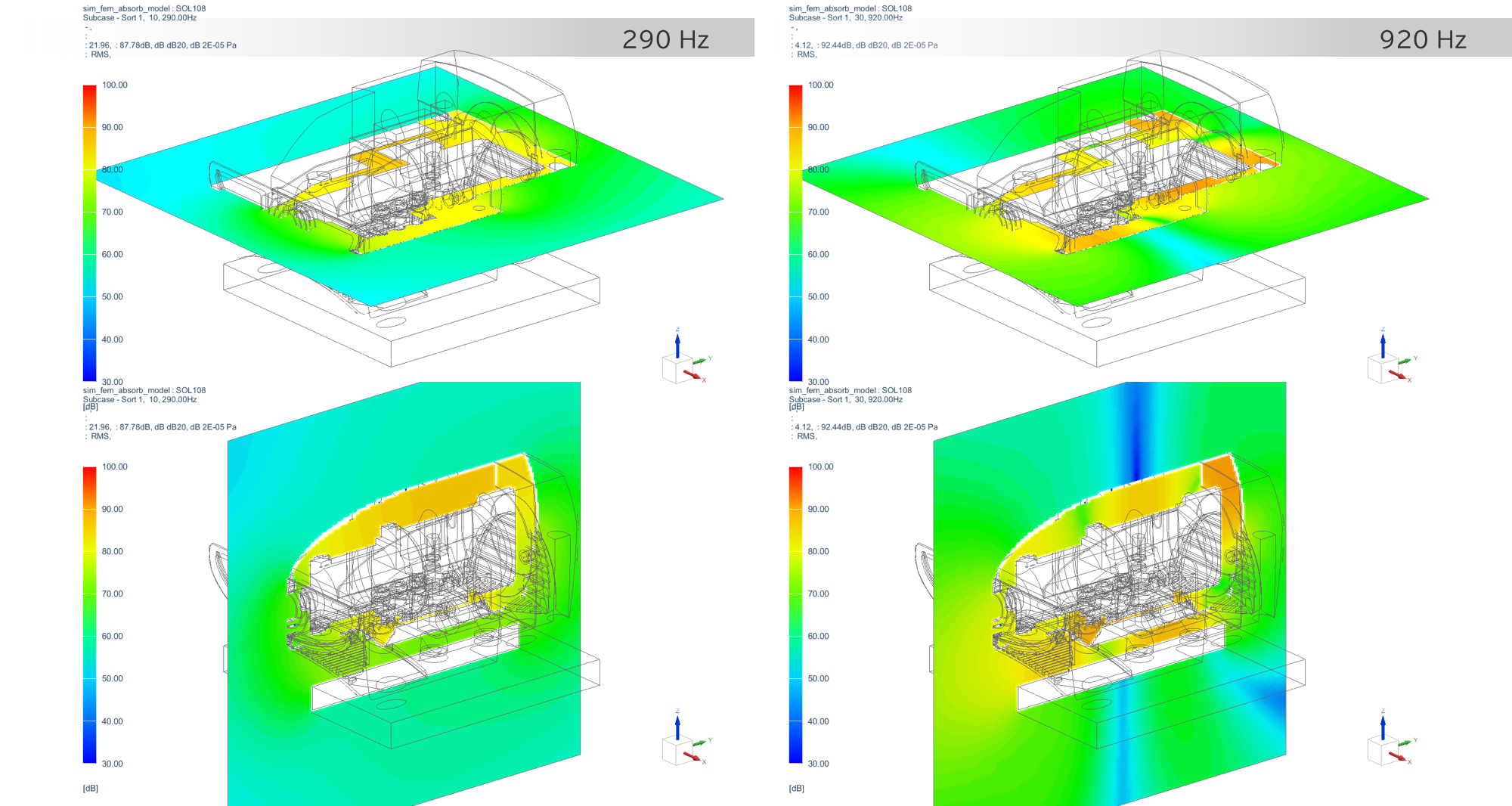Image resolution: width=1512 pixels, height=806 pixels.
Task: Click green Y-axis arrow in 920 Hz horizontal-plane triad
Action: pyautogui.click(x=1405, y=361)
